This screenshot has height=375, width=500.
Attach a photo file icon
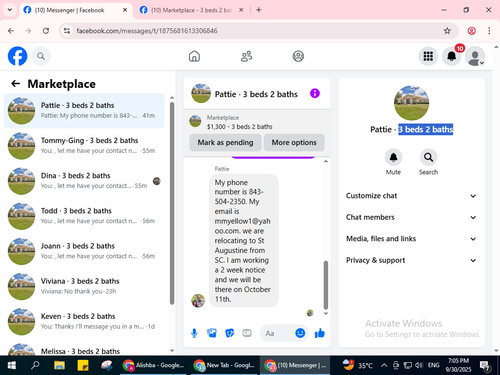(212, 333)
